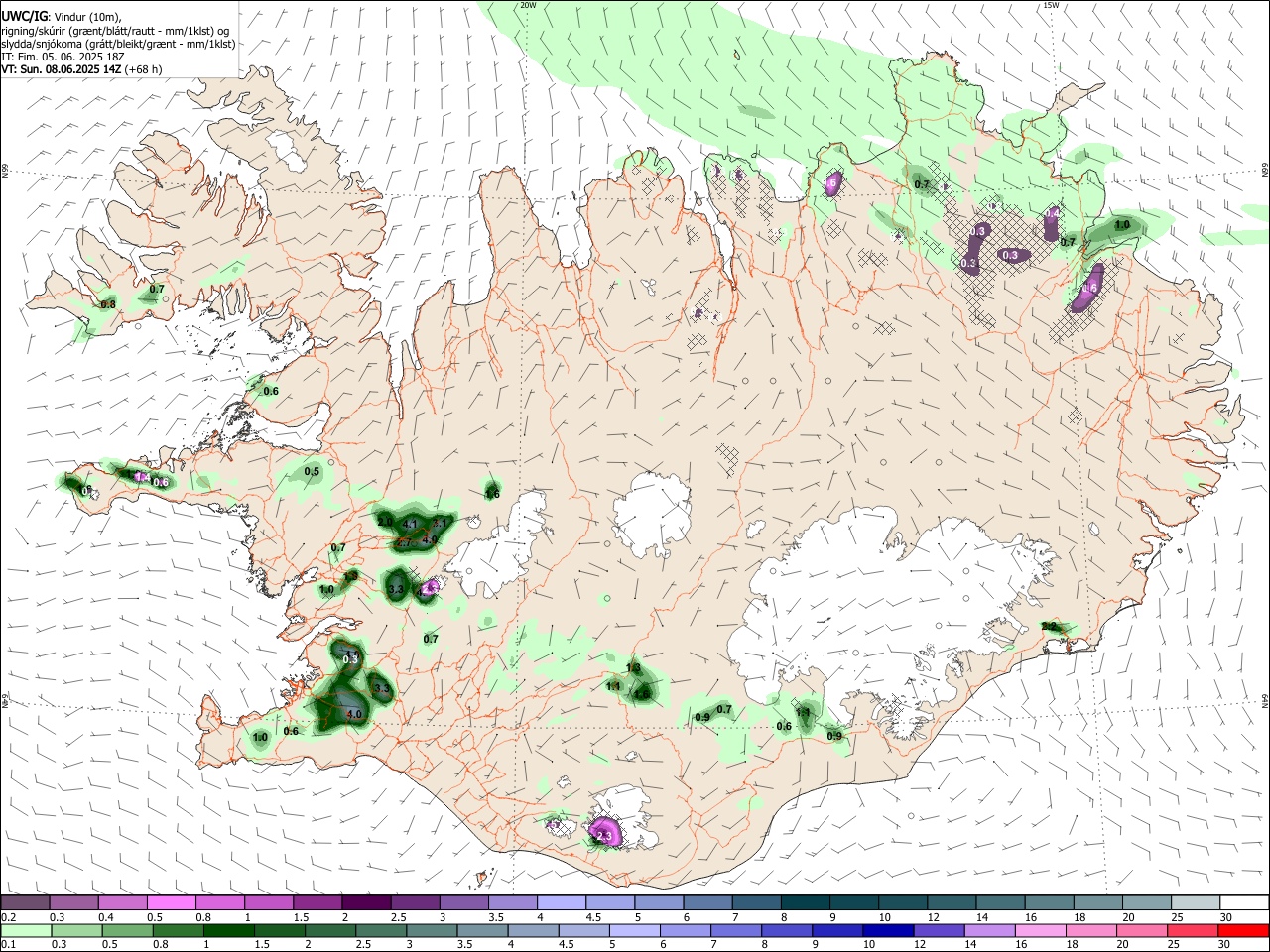Click the 0.5 precipitation value on the map
The height and width of the screenshot is (952, 1270).
pos(312,471)
